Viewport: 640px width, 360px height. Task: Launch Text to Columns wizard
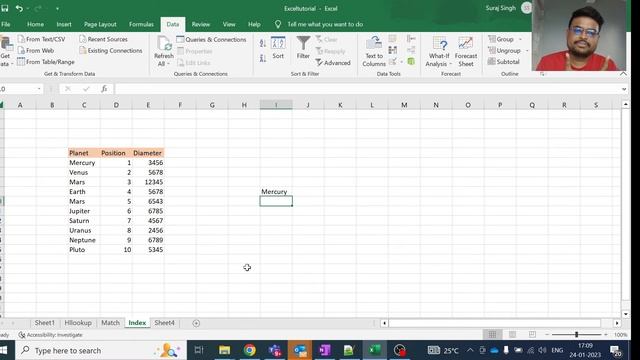(x=374, y=51)
